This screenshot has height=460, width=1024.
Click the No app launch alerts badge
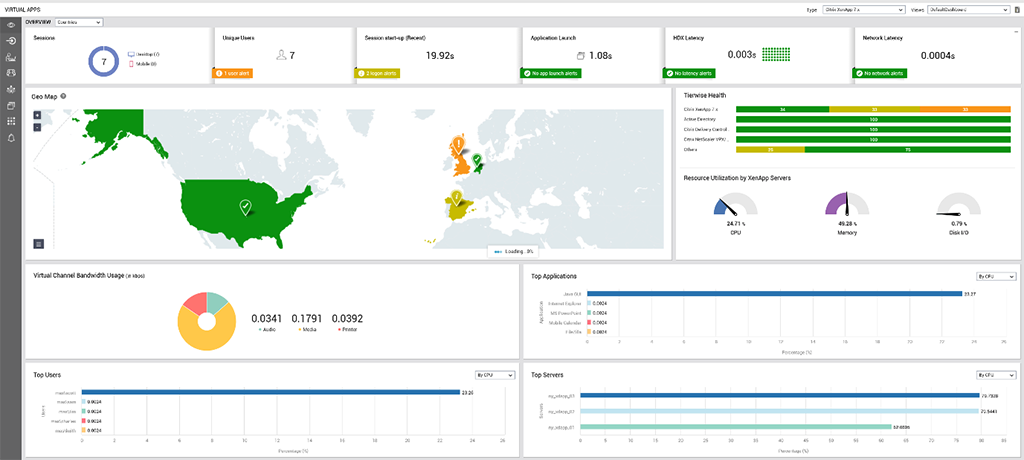pos(551,74)
